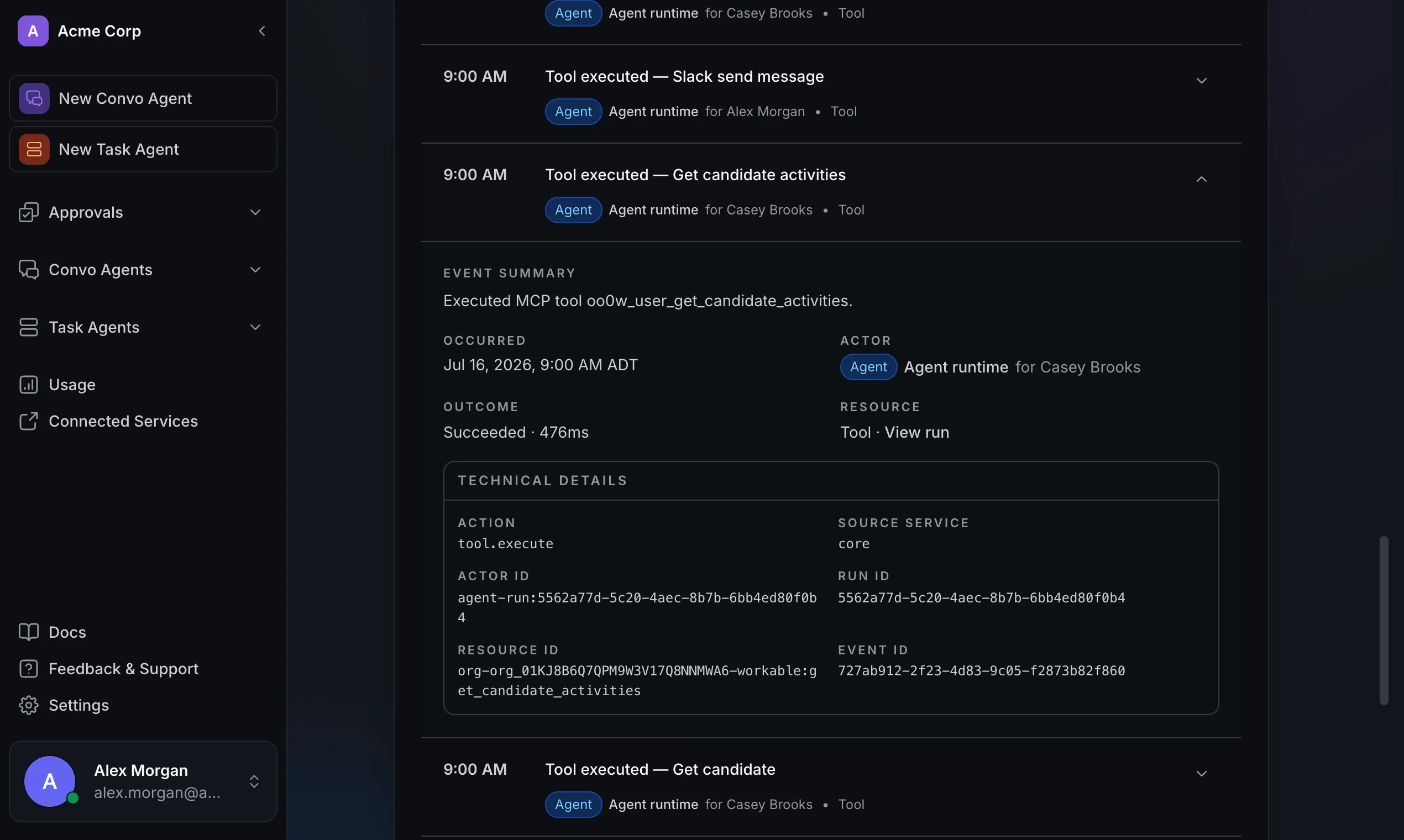Click the Acme Corp workspace name

coord(99,31)
